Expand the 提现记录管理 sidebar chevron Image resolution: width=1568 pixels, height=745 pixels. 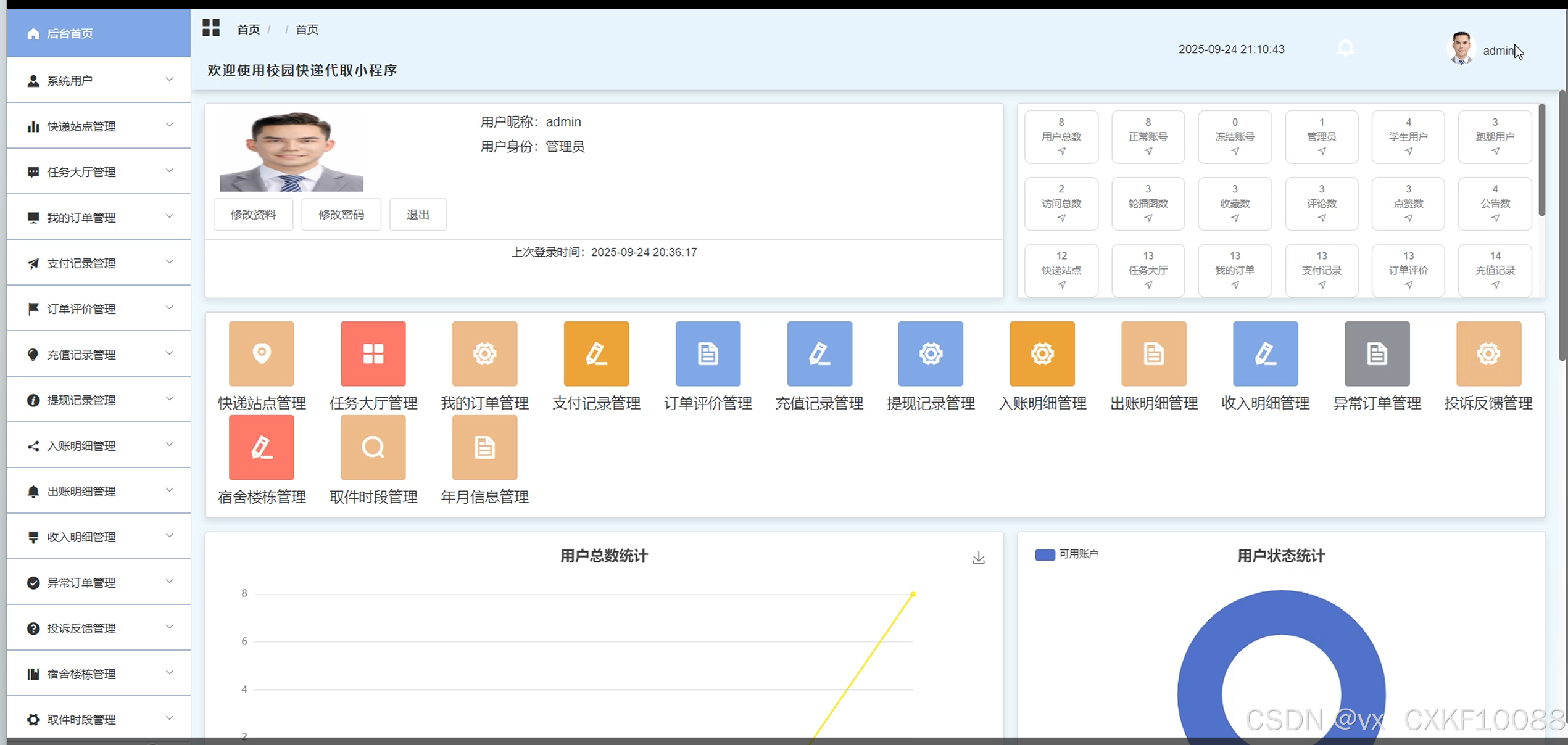coord(170,399)
